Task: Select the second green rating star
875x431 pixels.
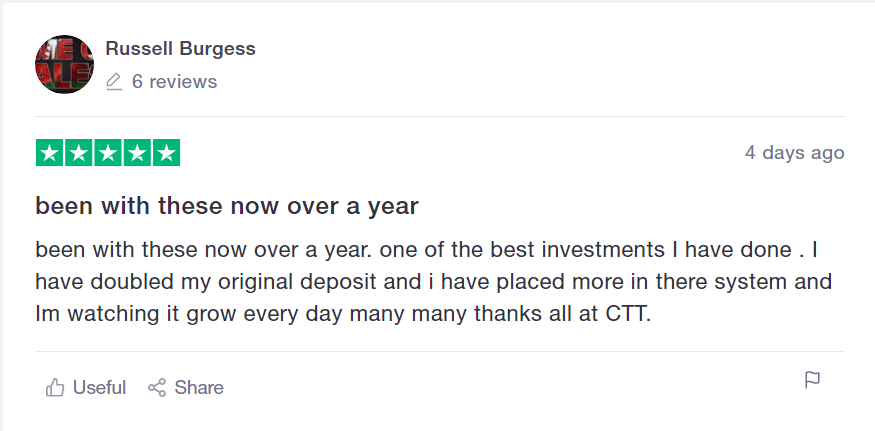Action: 79,152
